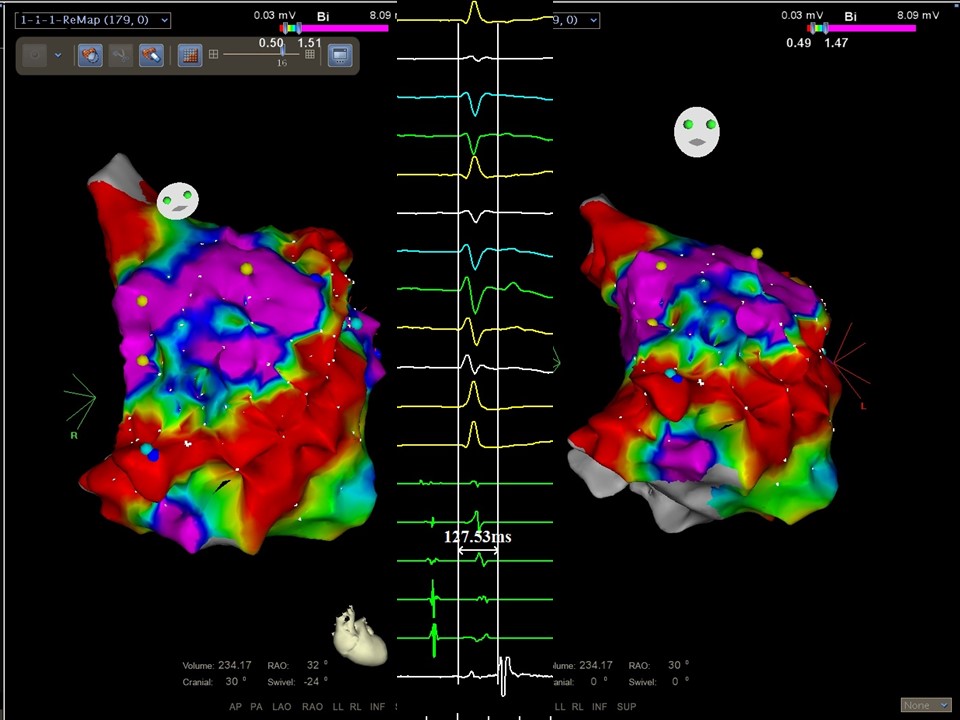Click the 1.47 upper threshold value, right panel

point(836,43)
